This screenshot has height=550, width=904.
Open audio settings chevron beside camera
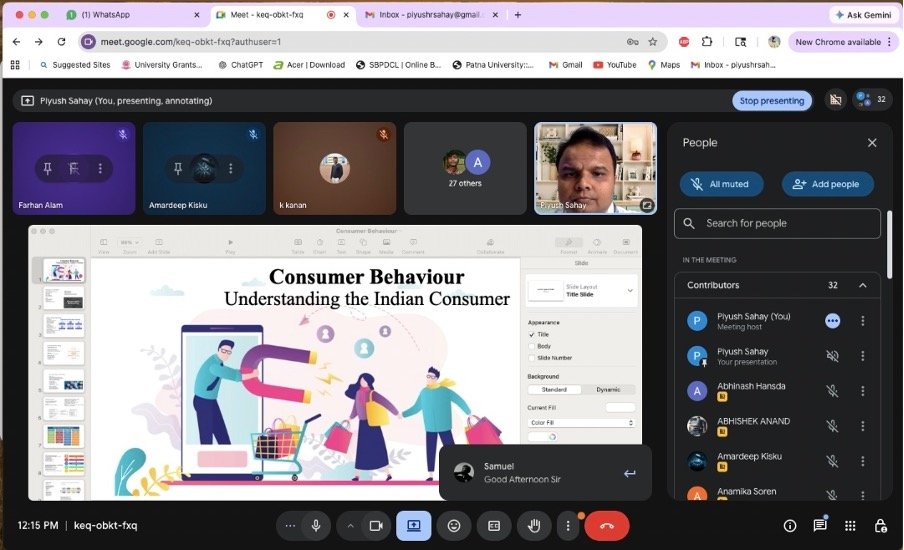pyautogui.click(x=351, y=526)
